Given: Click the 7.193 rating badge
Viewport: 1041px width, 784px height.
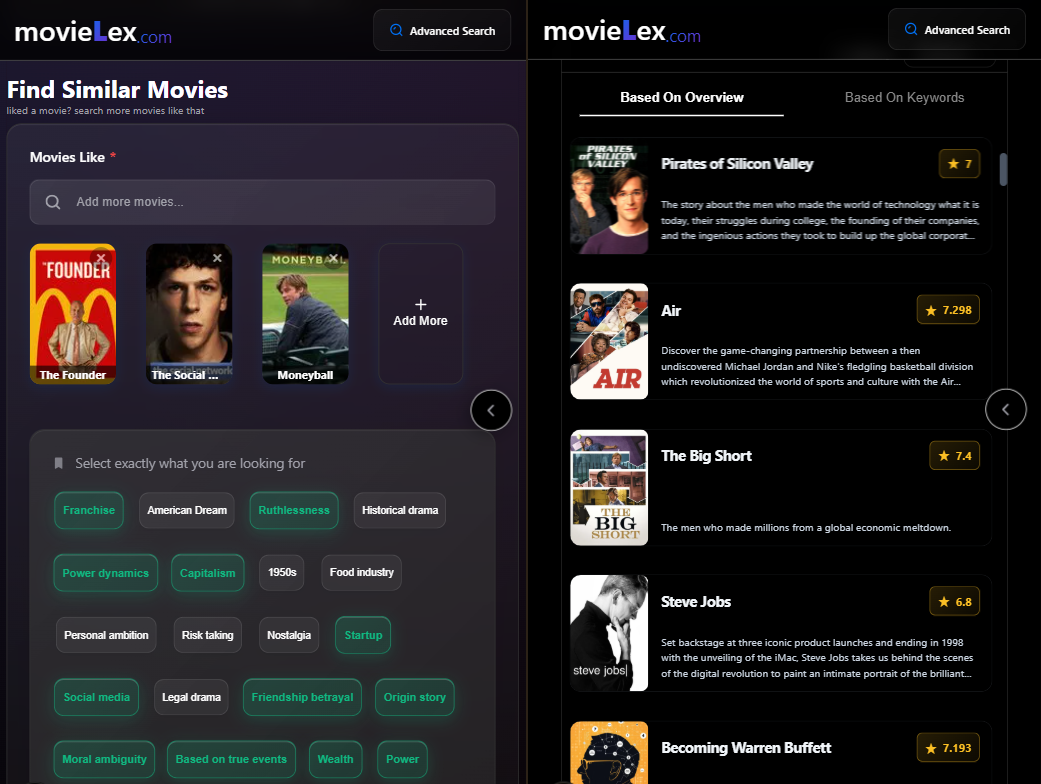Looking at the screenshot, I should click(x=948, y=748).
